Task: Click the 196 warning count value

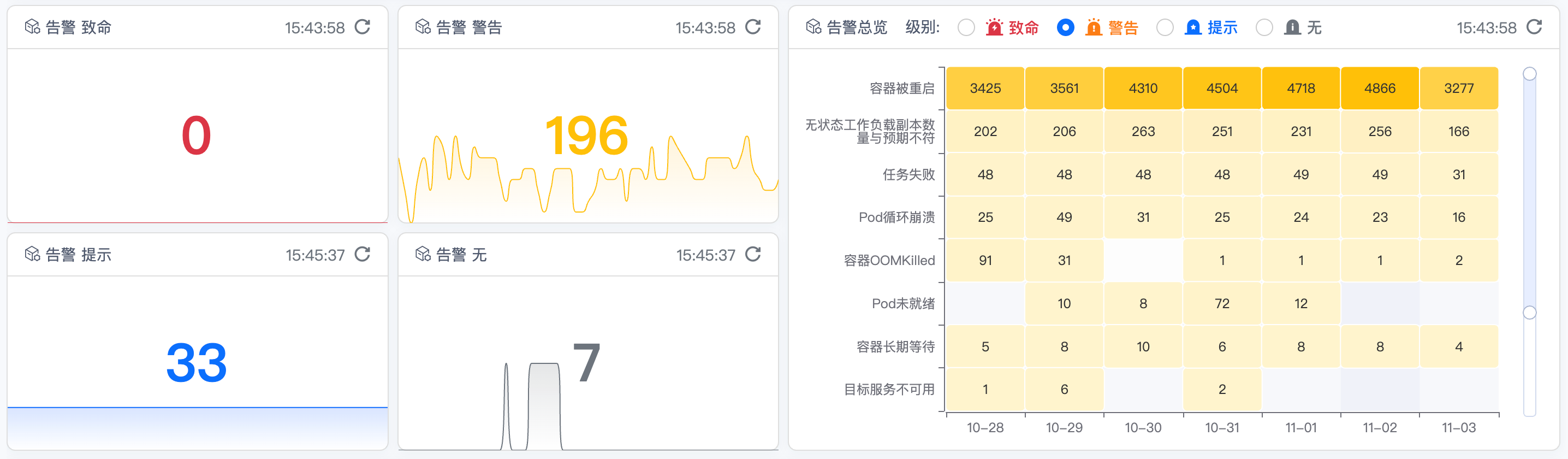Action: [x=586, y=136]
